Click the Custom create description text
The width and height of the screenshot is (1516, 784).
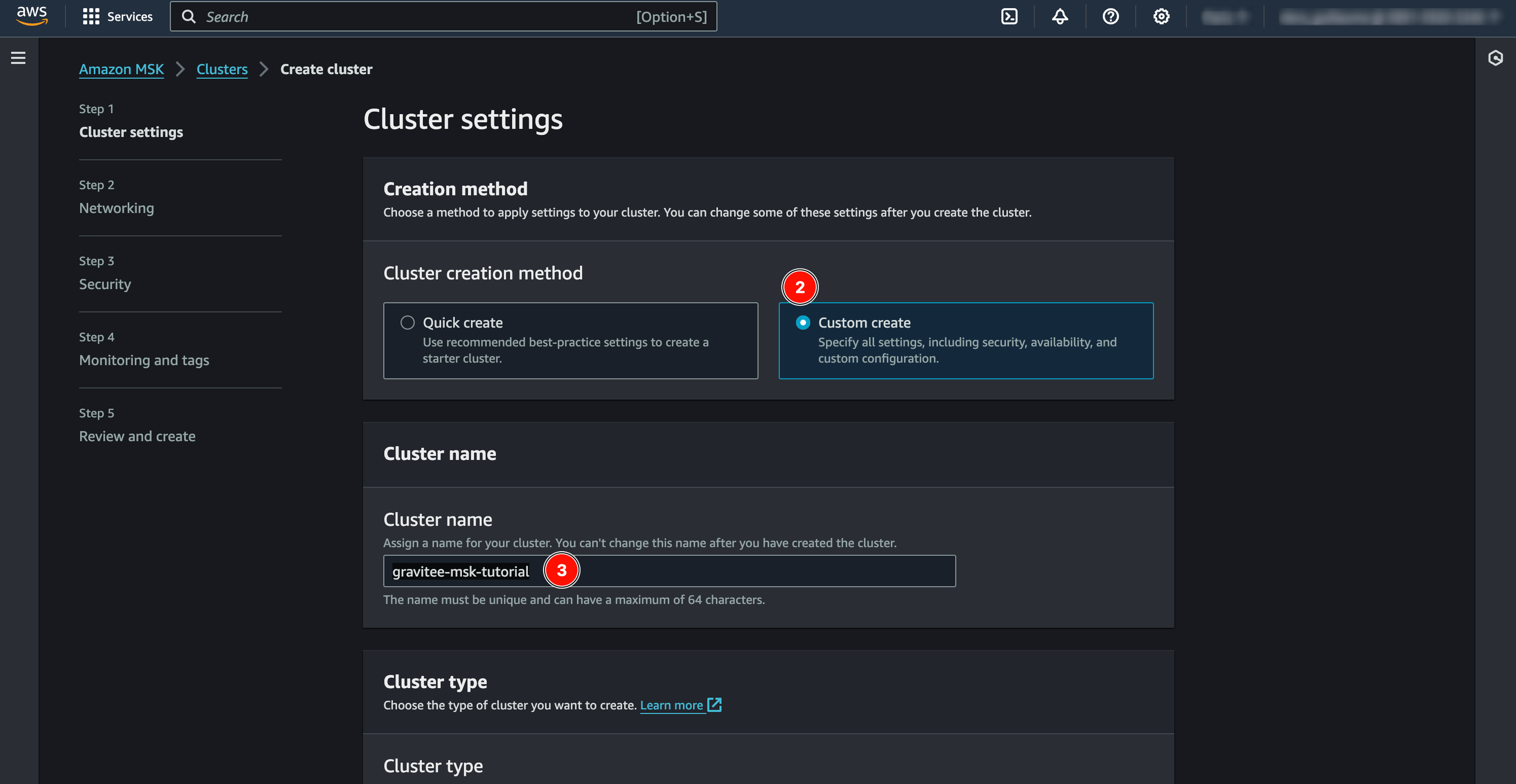(967, 350)
